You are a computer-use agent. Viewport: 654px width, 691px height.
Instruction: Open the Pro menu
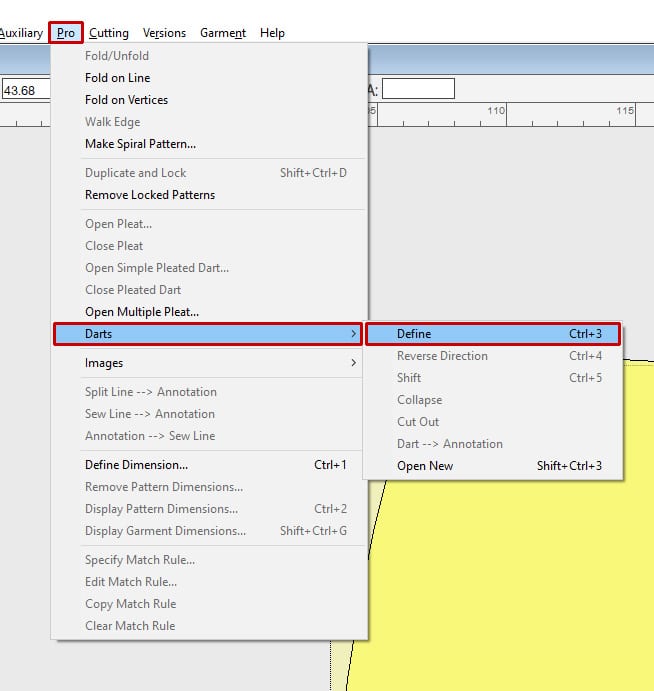point(66,33)
